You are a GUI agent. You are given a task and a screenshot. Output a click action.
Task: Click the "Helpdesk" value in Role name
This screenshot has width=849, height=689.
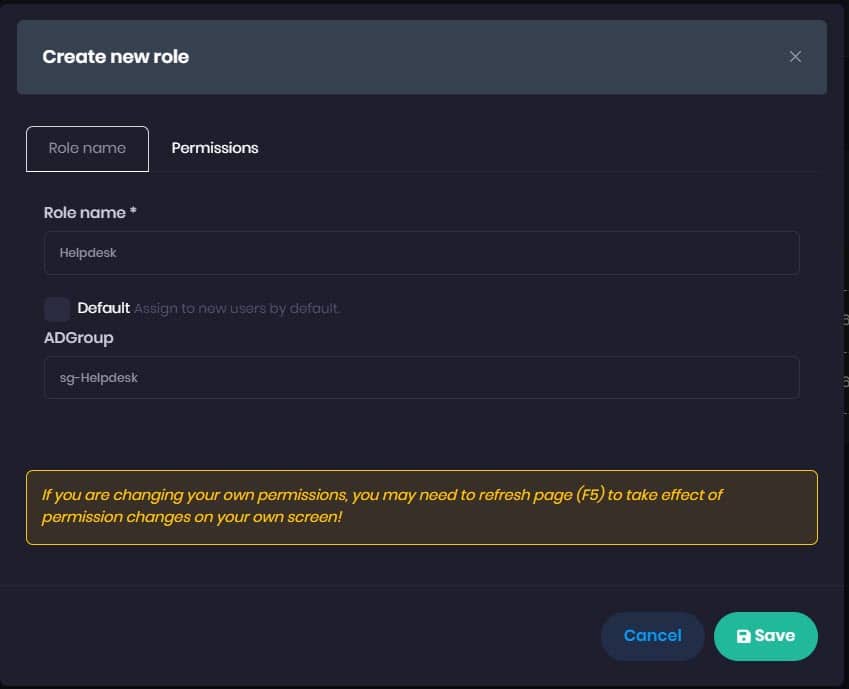point(88,253)
